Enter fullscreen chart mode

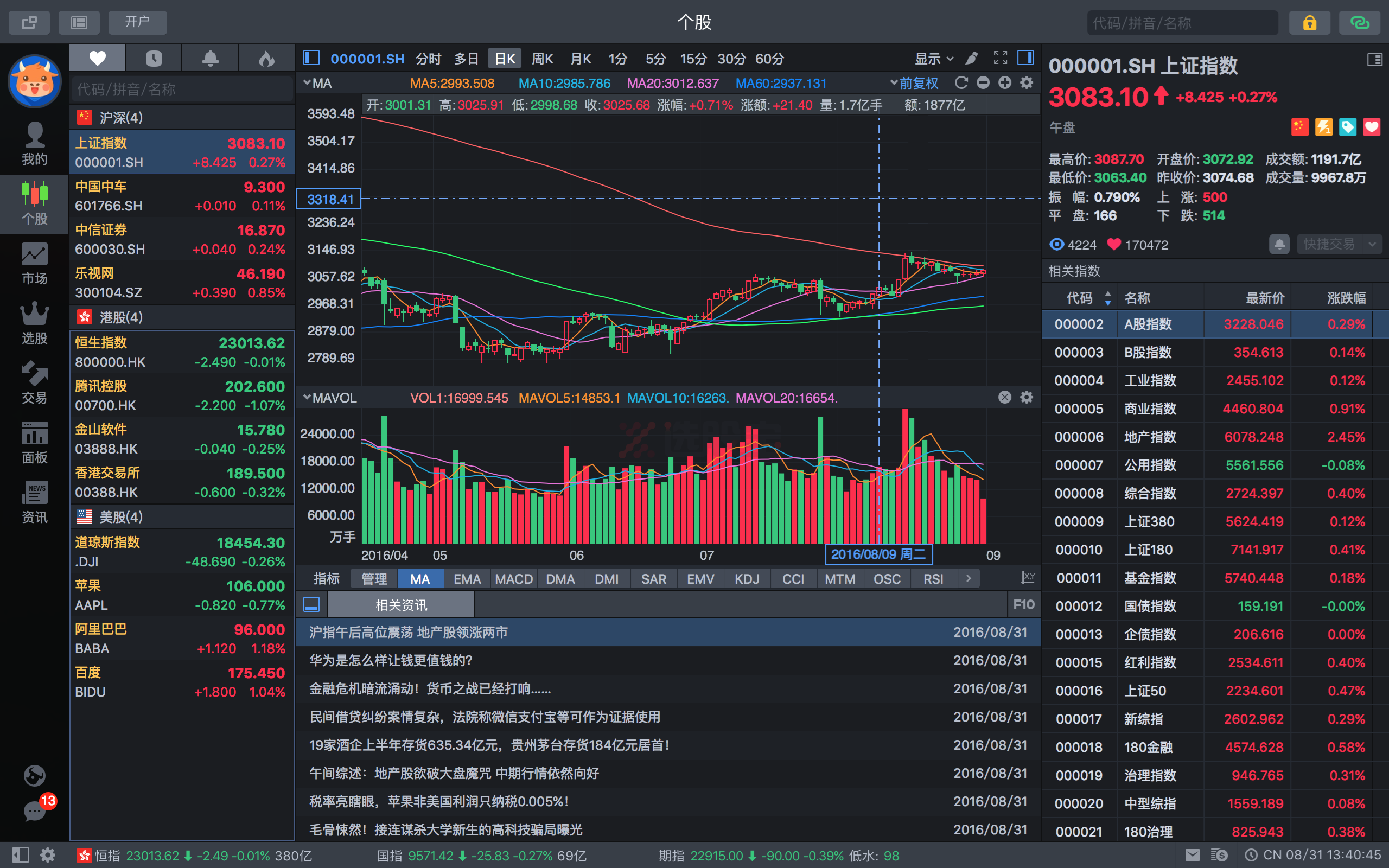(x=1001, y=58)
